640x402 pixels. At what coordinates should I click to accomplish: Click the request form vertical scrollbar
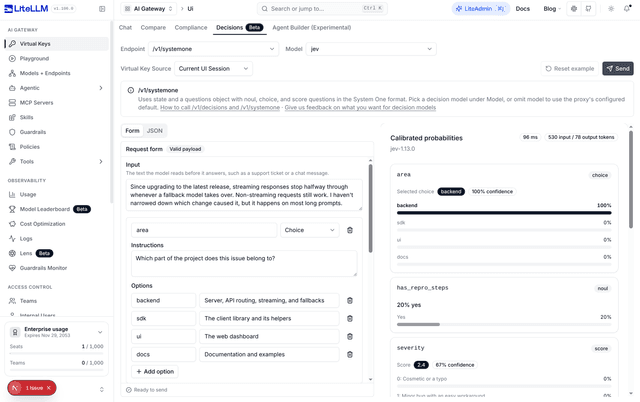pos(370,208)
